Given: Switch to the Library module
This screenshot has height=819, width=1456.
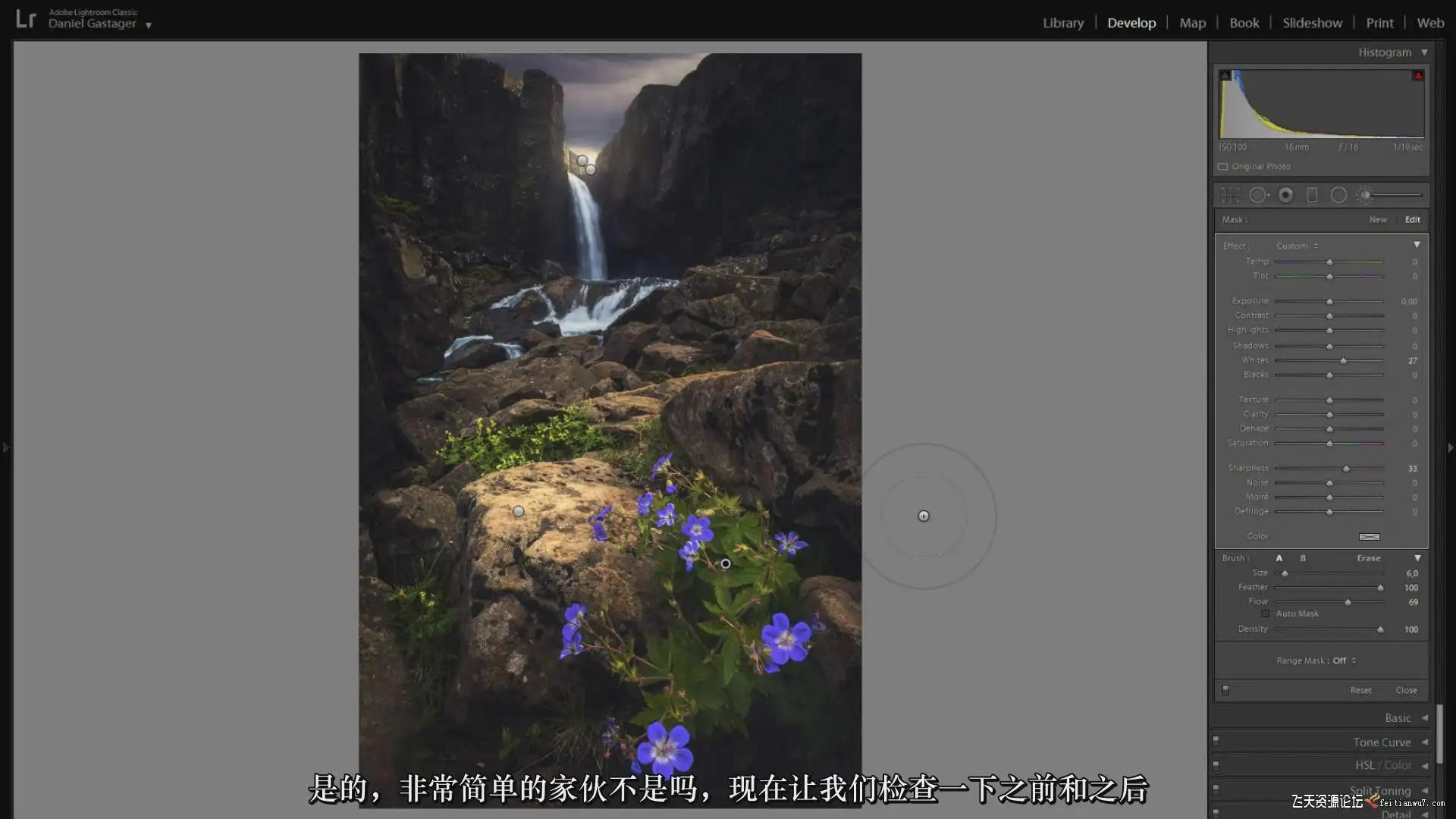Looking at the screenshot, I should pos(1062,23).
